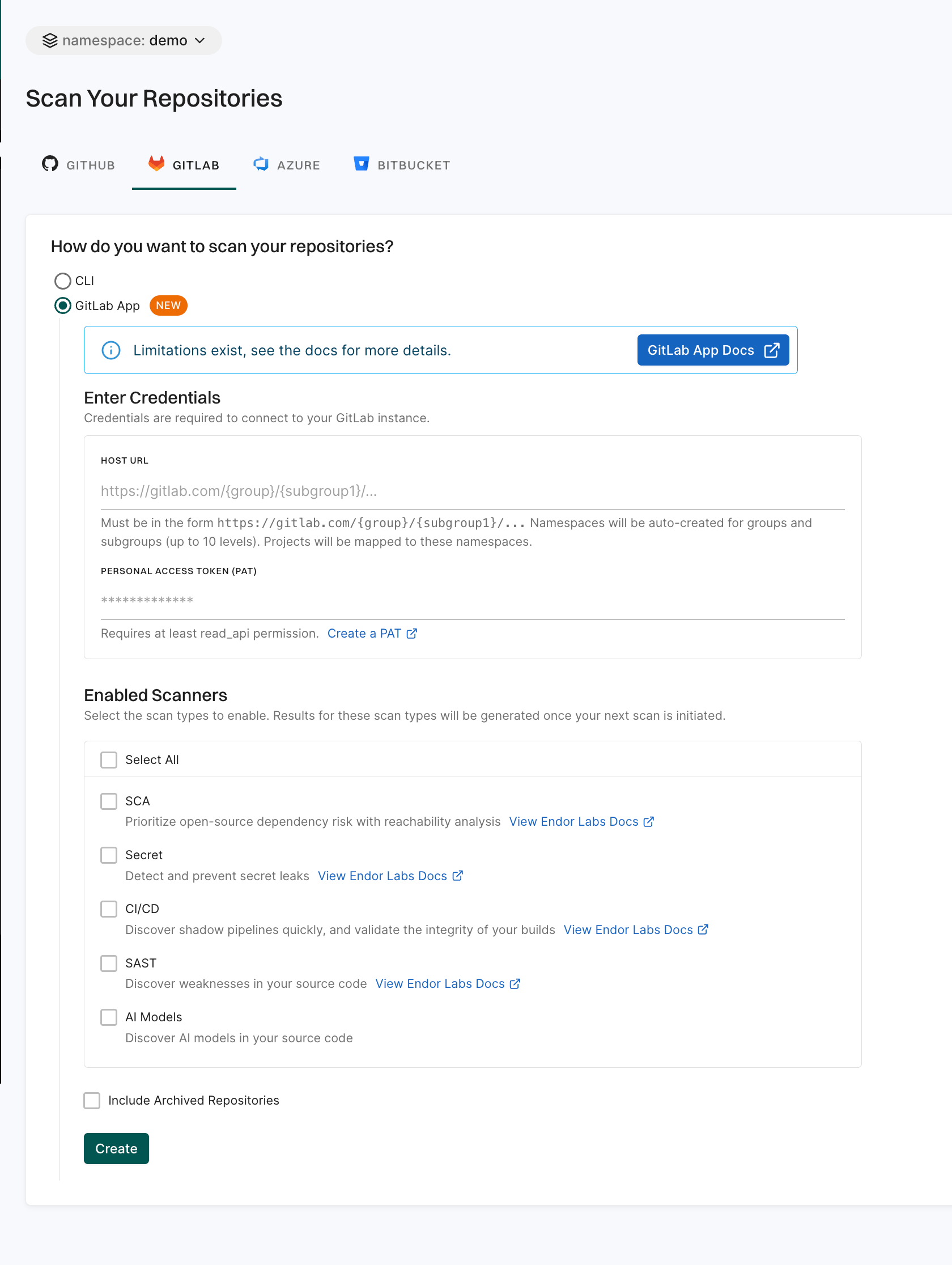Viewport: 952px width, 1265px height.
Task: Click the namespace layers icon
Action: 50,41
